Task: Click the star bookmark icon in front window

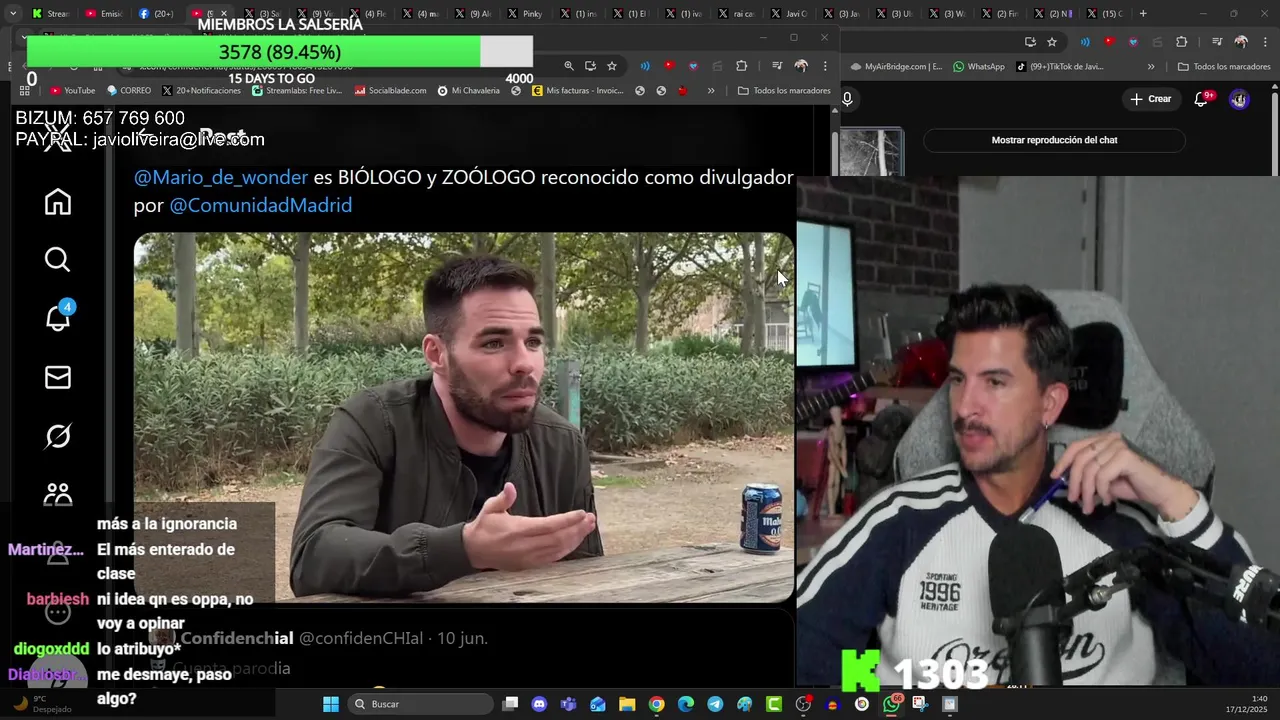Action: click(612, 66)
